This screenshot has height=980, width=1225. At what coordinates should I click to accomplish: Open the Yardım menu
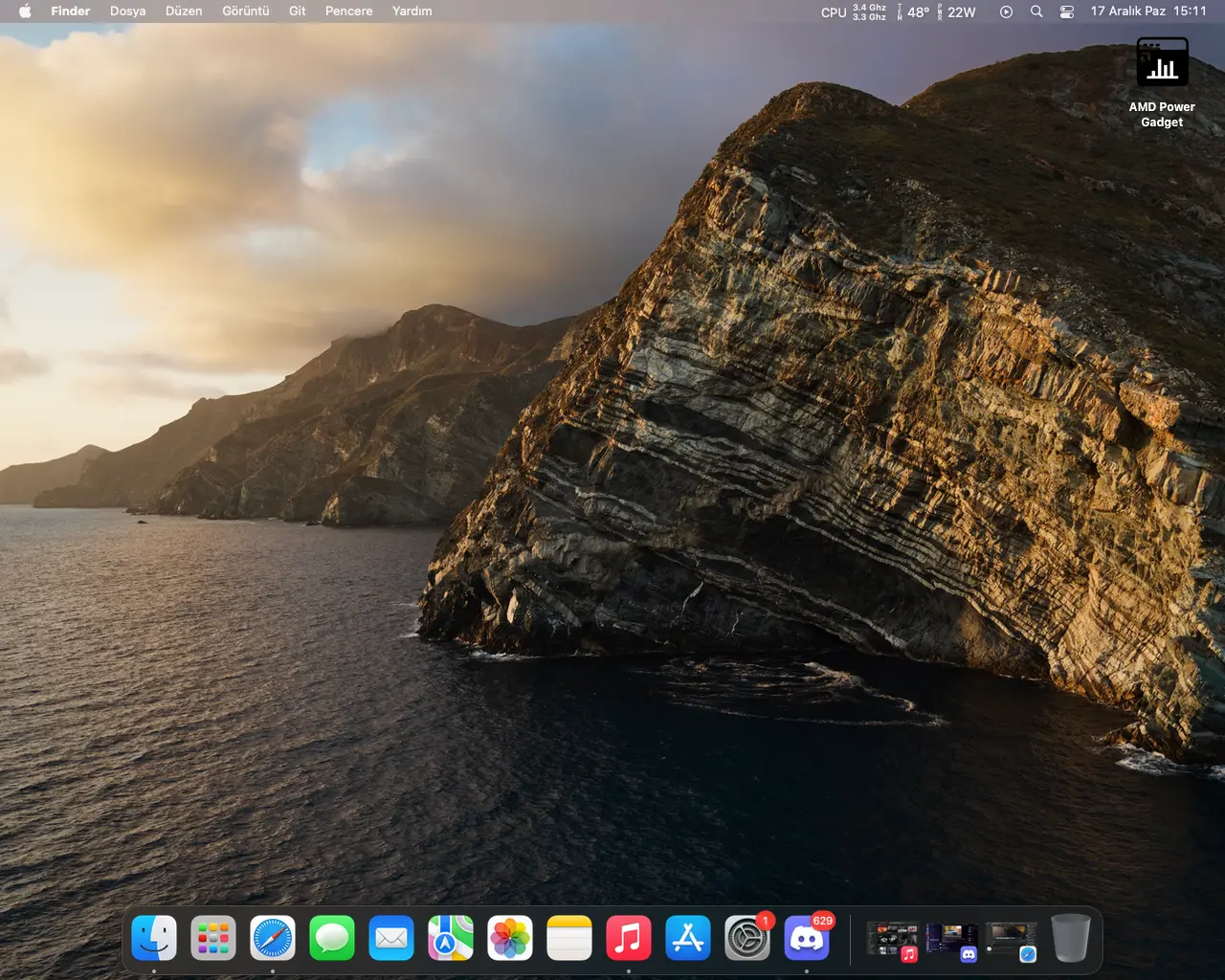tap(412, 11)
